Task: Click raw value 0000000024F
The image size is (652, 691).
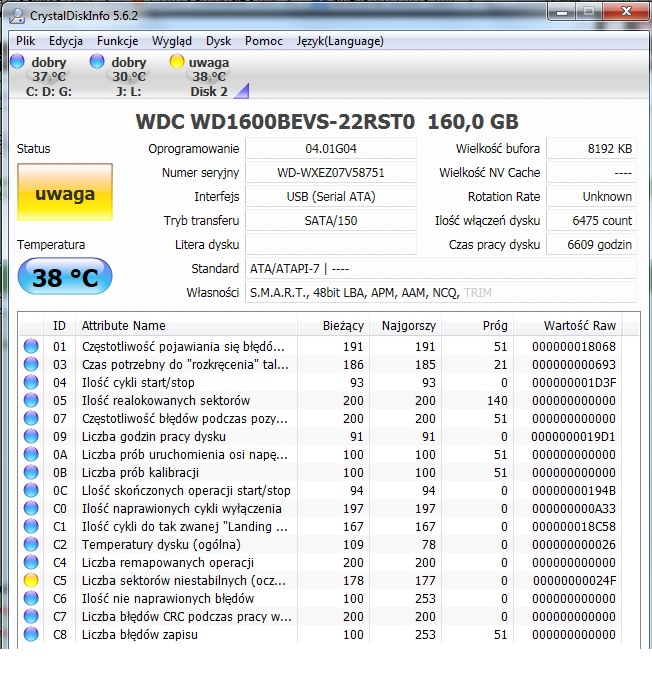Action: pyautogui.click(x=574, y=580)
